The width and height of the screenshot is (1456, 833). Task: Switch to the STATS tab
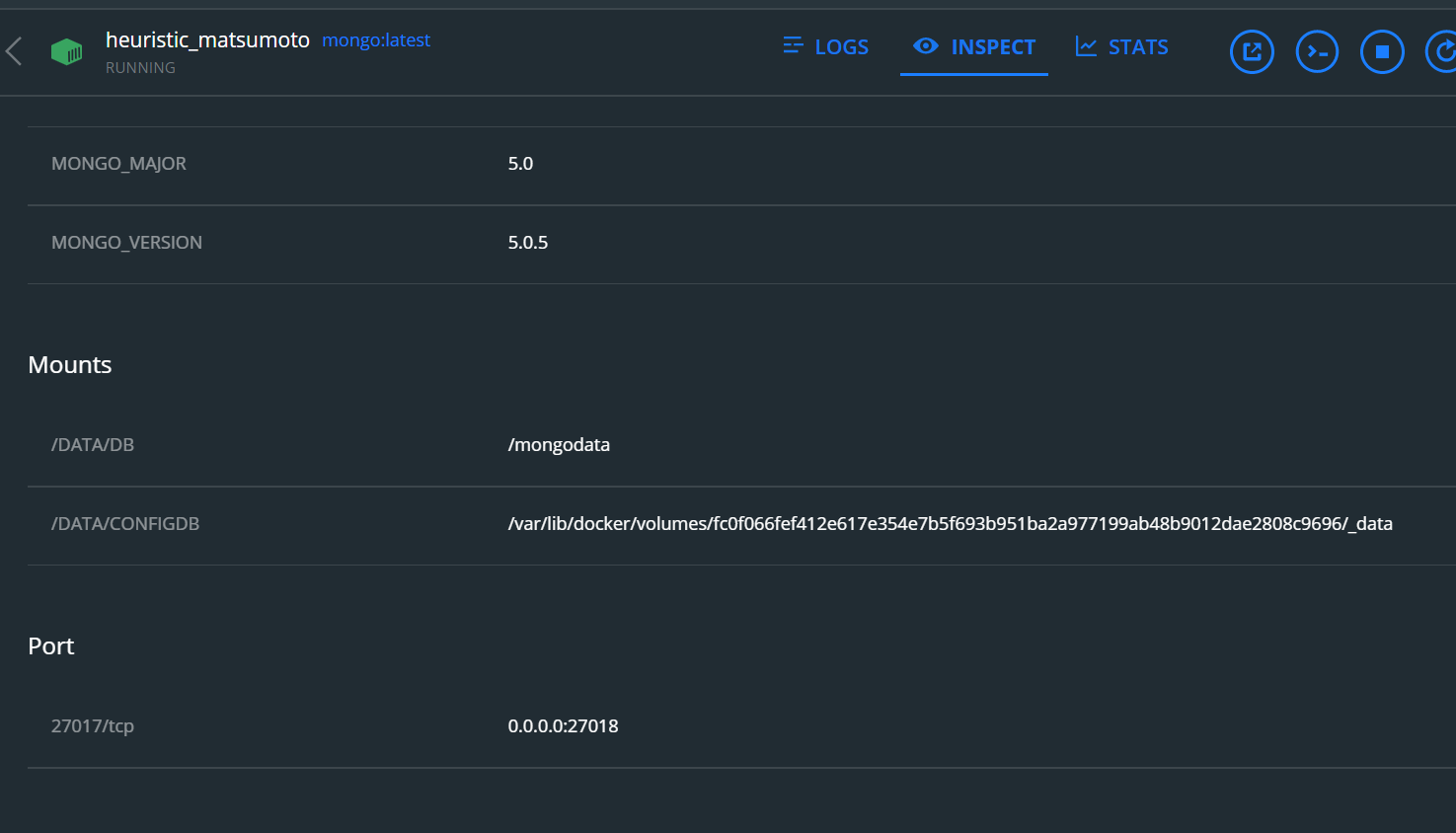point(1137,46)
